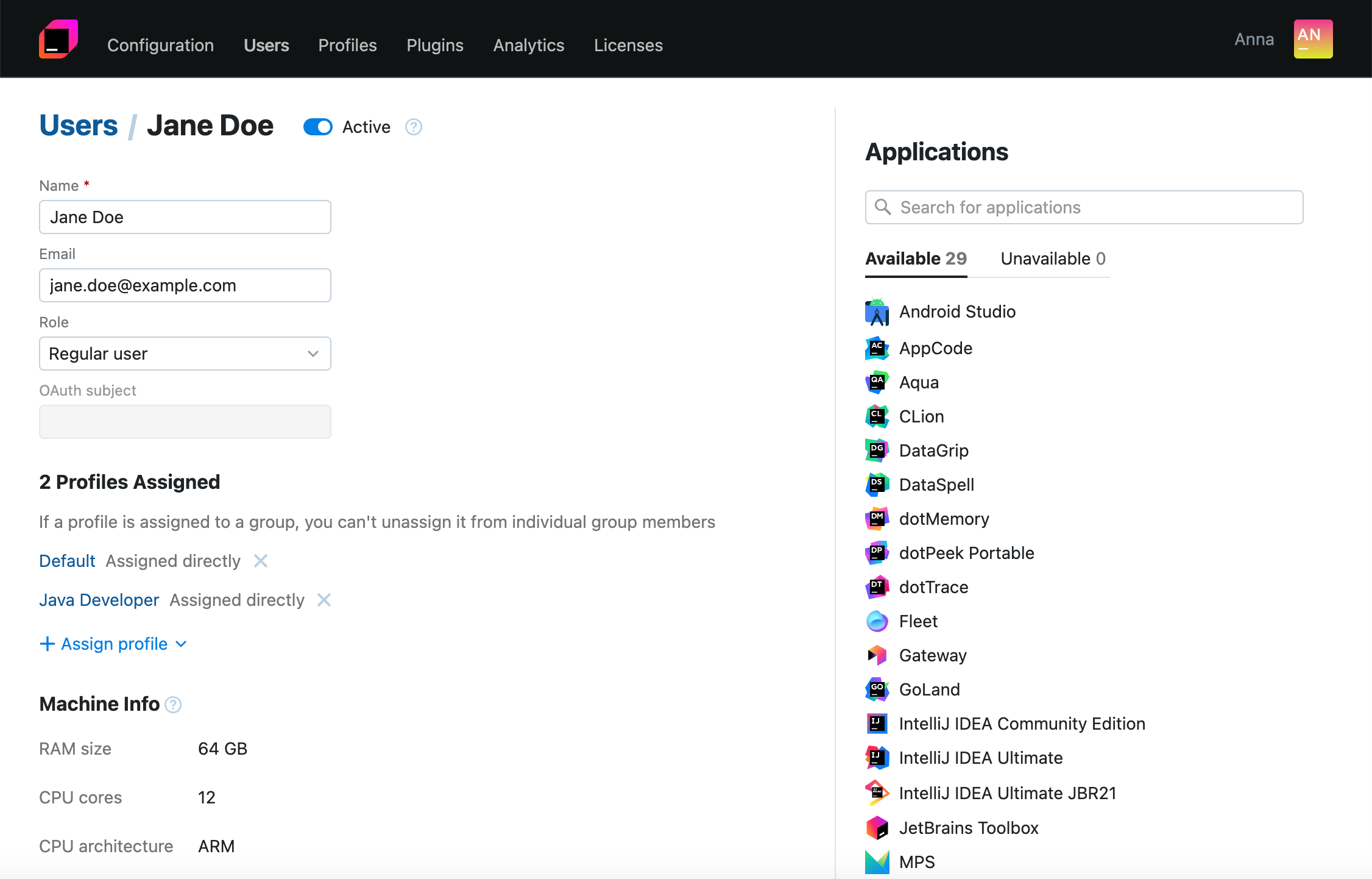Switch to the Available 29 tab

(916, 258)
